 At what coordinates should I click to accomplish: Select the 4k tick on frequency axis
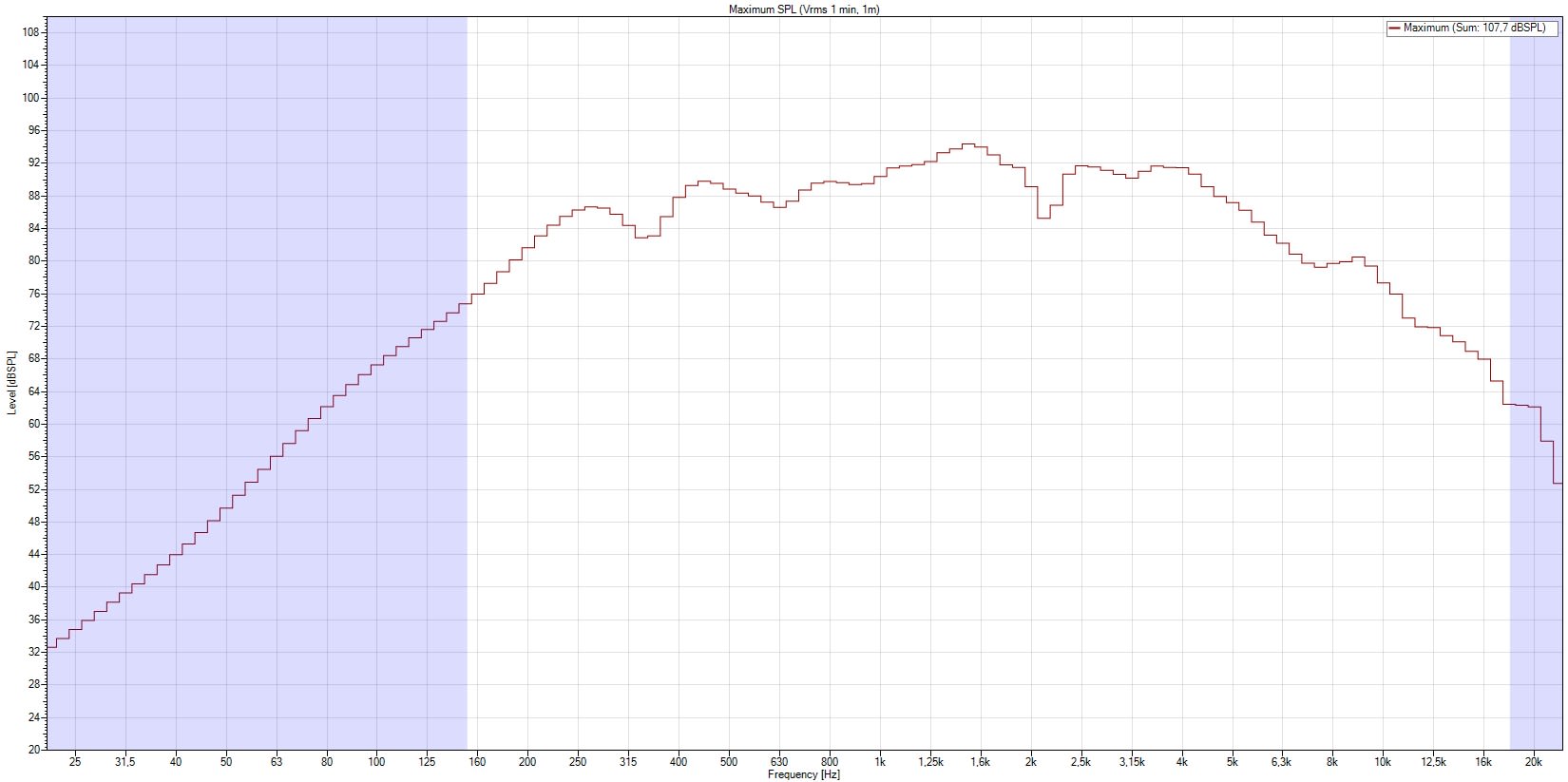pos(1181,762)
